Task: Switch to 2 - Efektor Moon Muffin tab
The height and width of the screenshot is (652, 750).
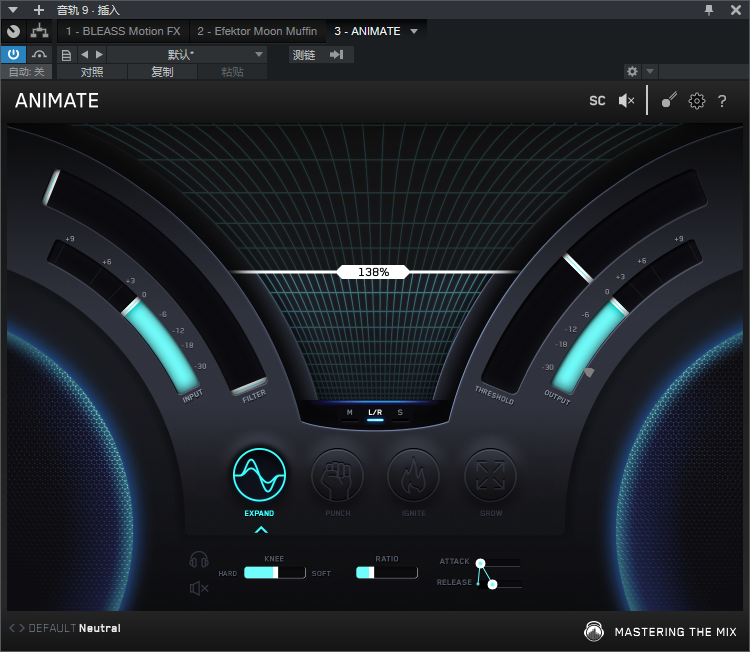Action: tap(257, 32)
